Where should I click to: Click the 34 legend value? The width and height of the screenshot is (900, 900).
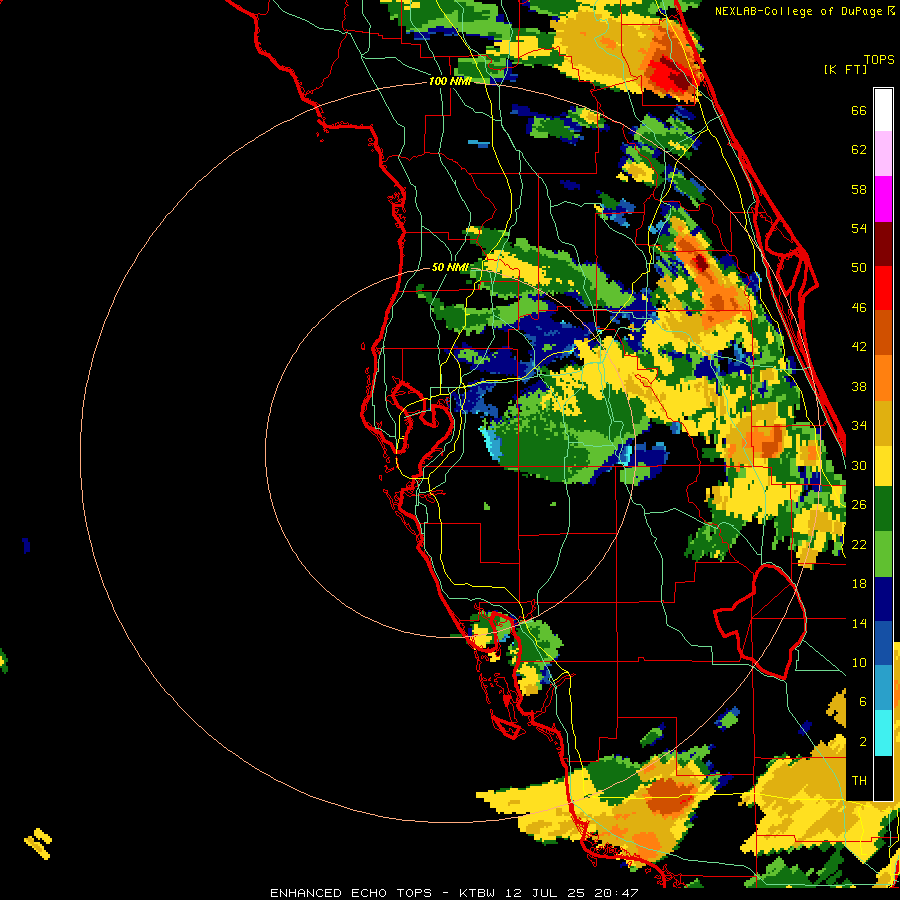[x=859, y=426]
